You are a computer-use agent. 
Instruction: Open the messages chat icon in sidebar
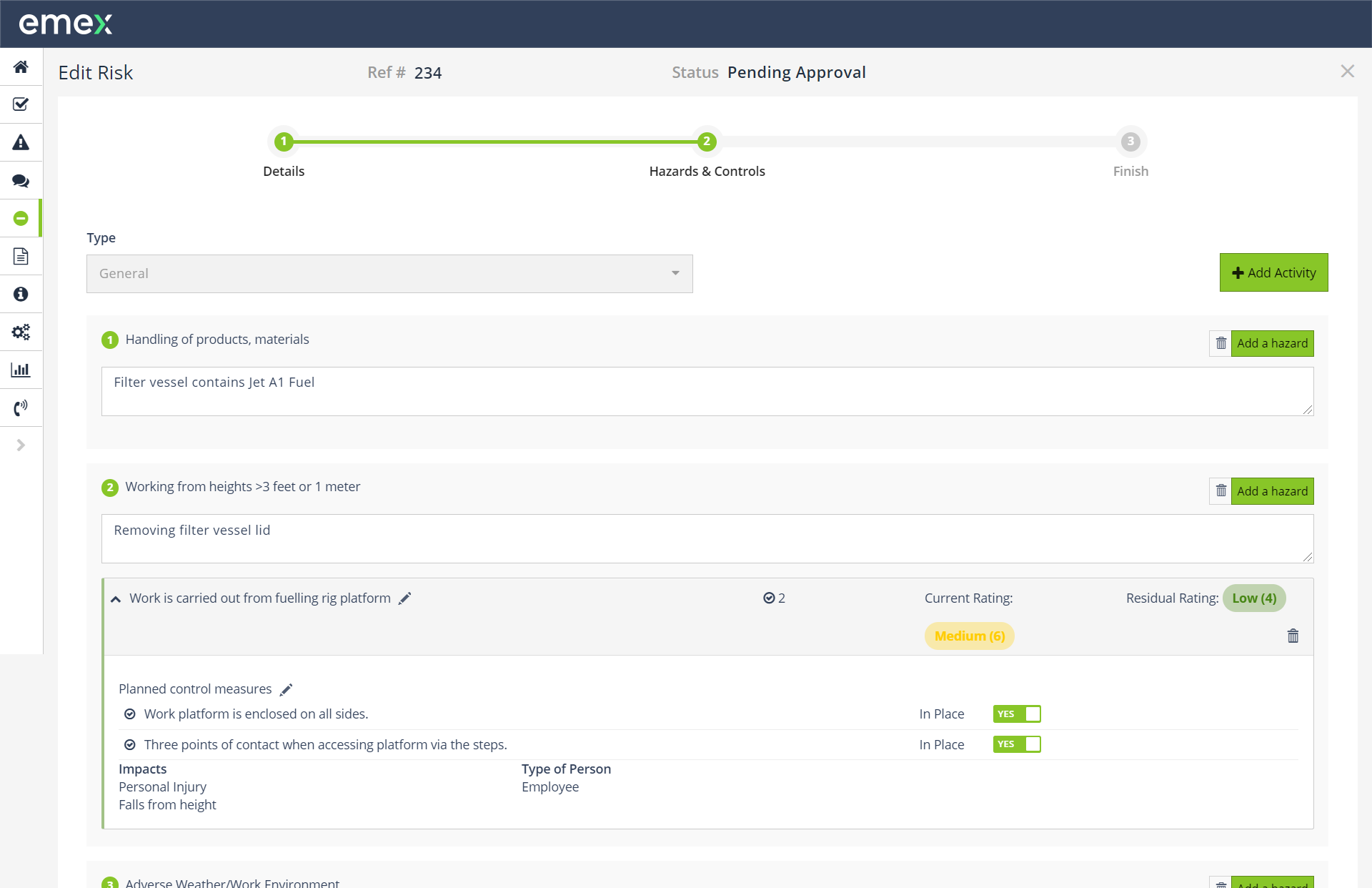[x=21, y=180]
